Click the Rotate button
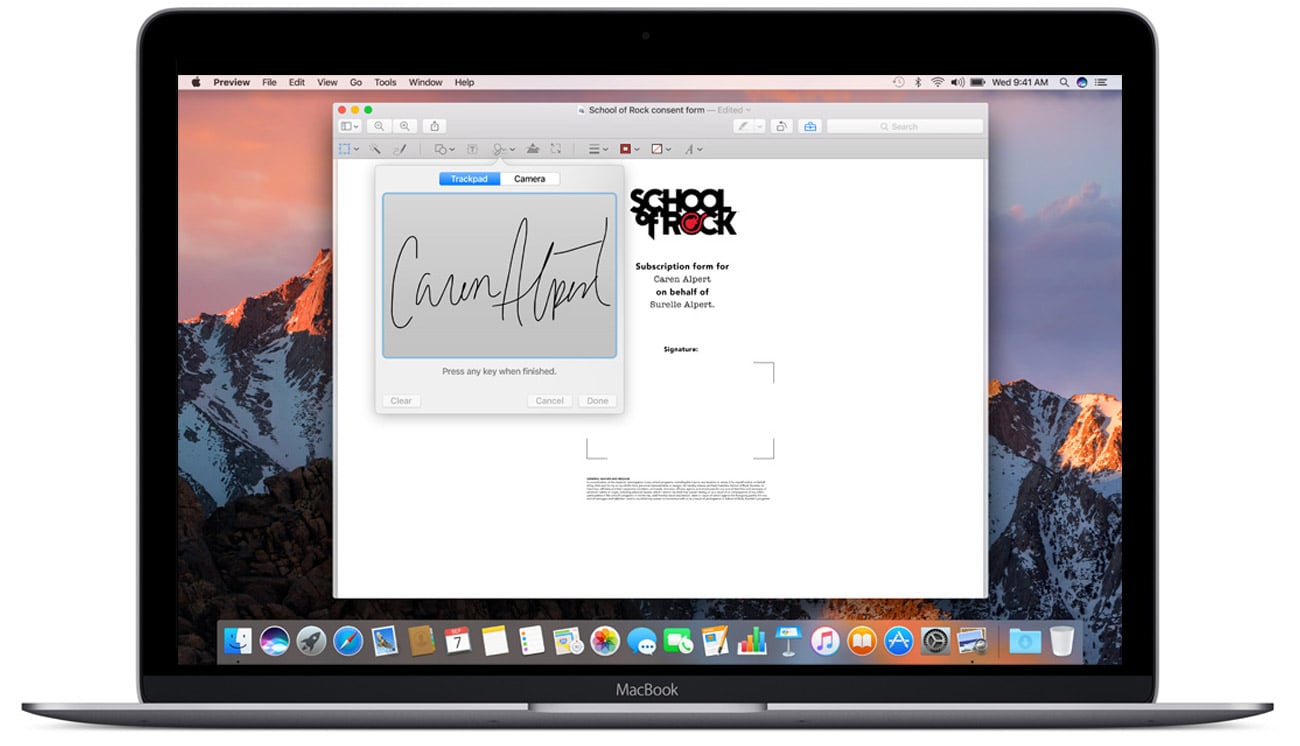This screenshot has width=1300, height=746. (782, 126)
